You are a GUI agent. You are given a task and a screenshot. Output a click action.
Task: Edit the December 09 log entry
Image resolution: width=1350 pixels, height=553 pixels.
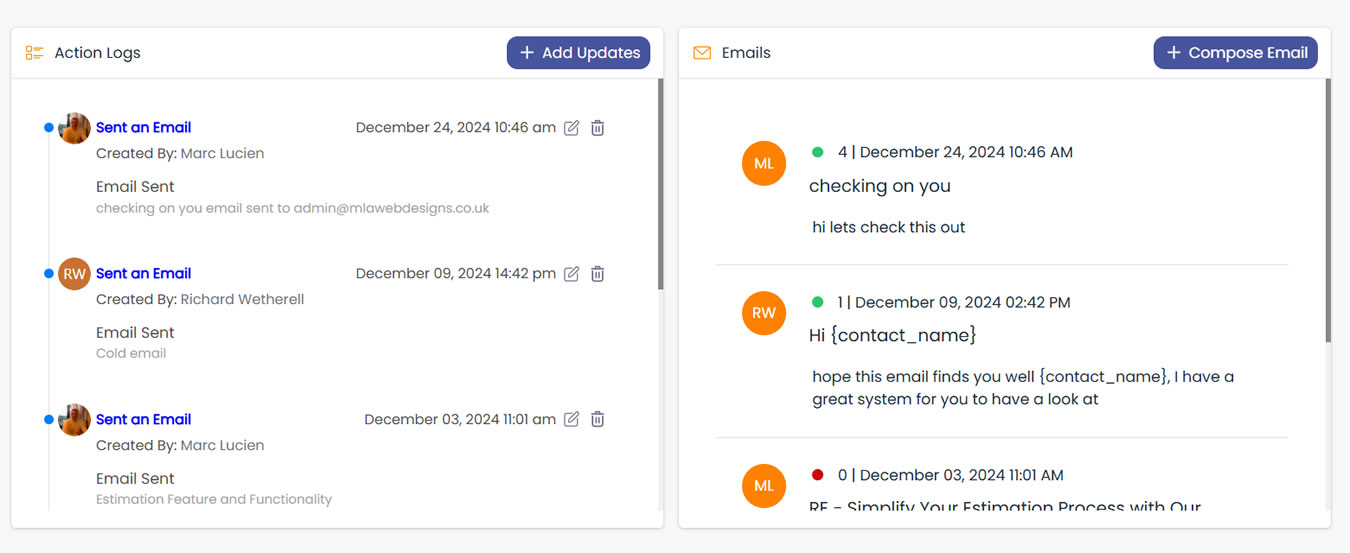(x=571, y=274)
